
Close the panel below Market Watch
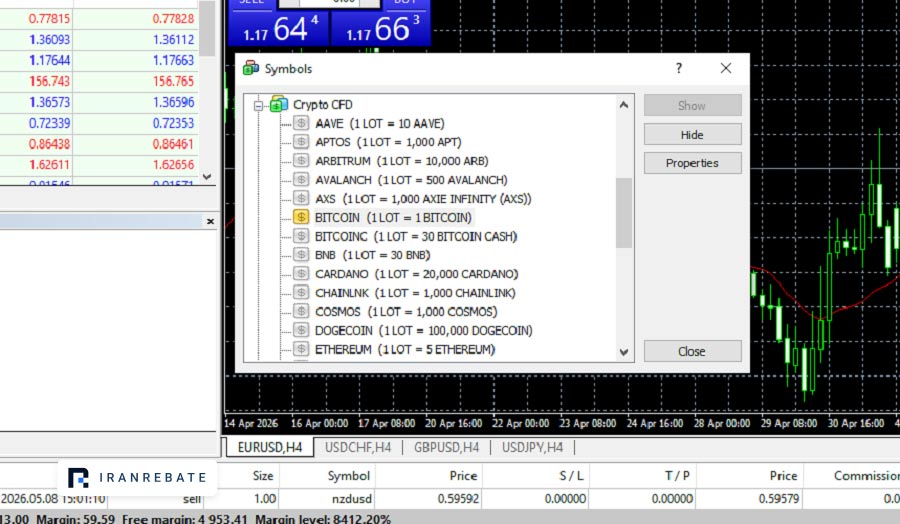210,222
